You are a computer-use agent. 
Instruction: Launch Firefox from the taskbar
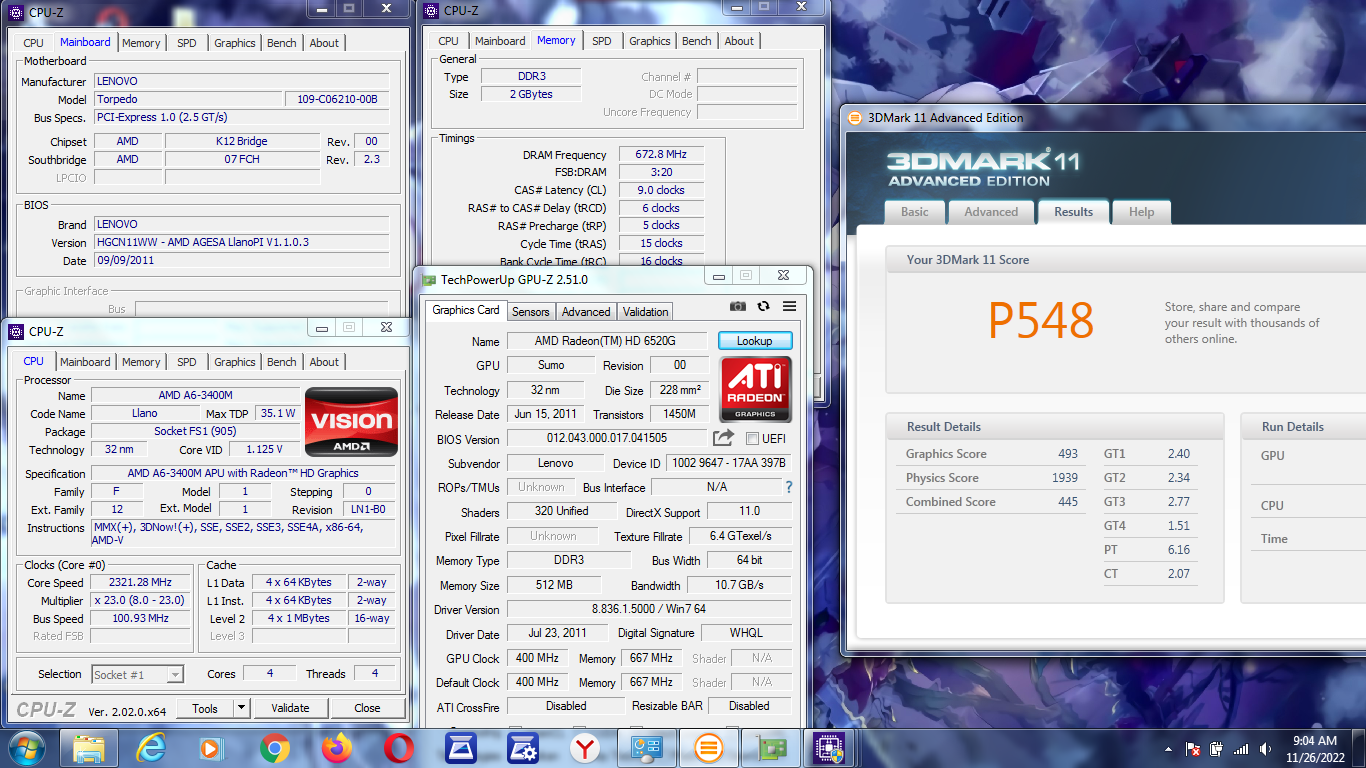click(x=337, y=748)
